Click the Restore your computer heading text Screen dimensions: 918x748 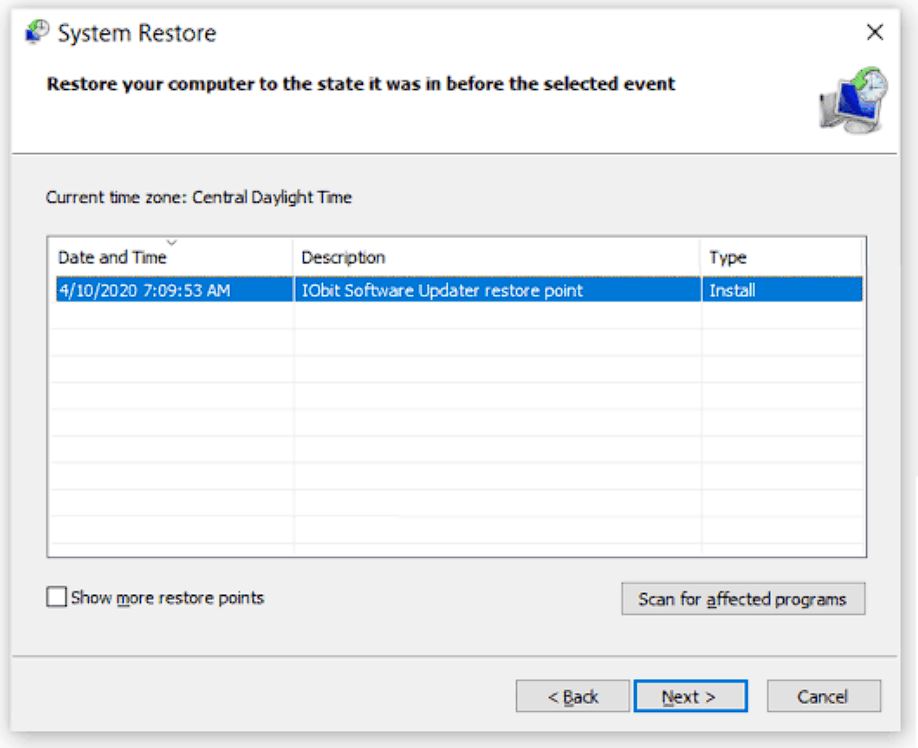[x=361, y=84]
